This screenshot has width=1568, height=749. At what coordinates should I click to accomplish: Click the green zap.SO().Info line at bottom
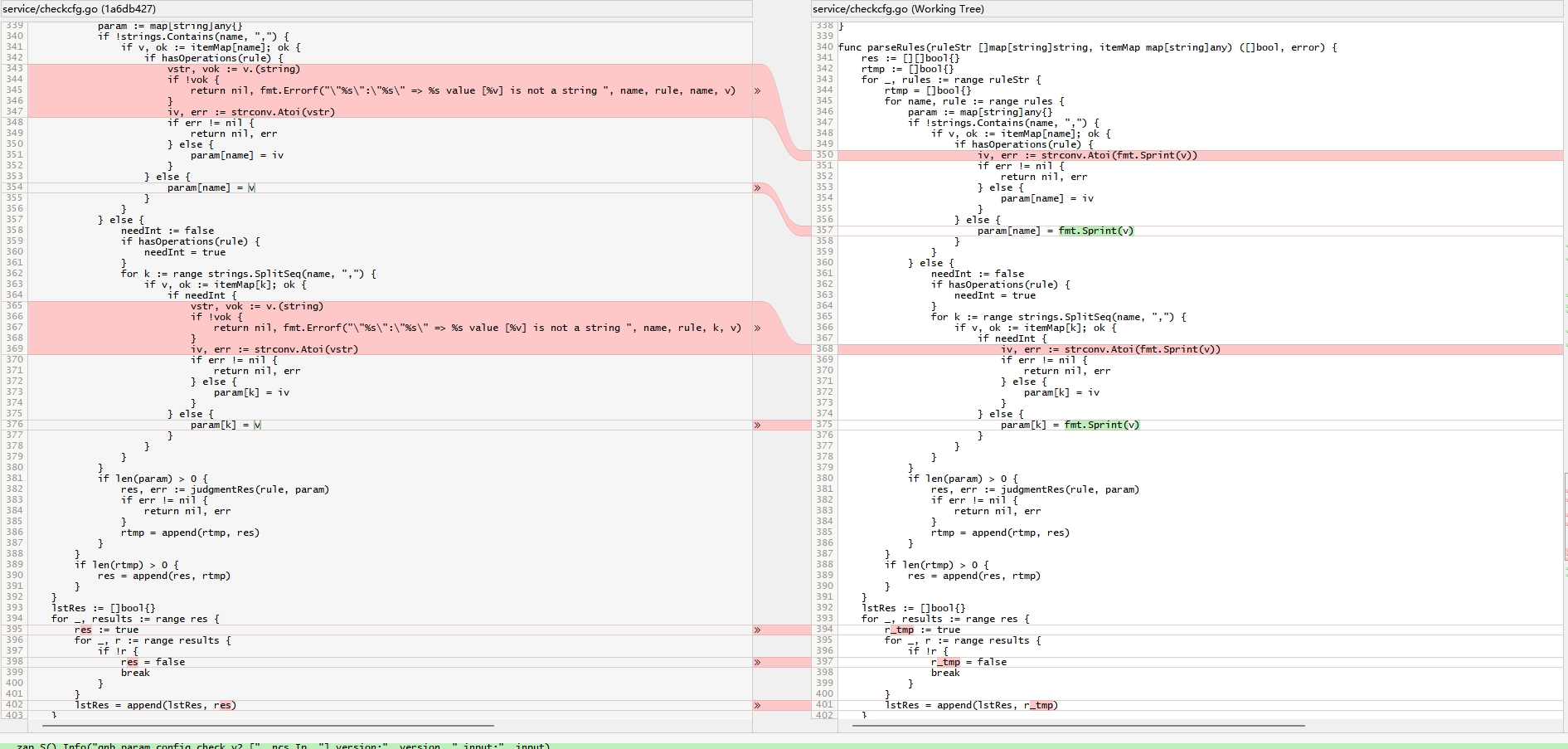[x=282, y=745]
